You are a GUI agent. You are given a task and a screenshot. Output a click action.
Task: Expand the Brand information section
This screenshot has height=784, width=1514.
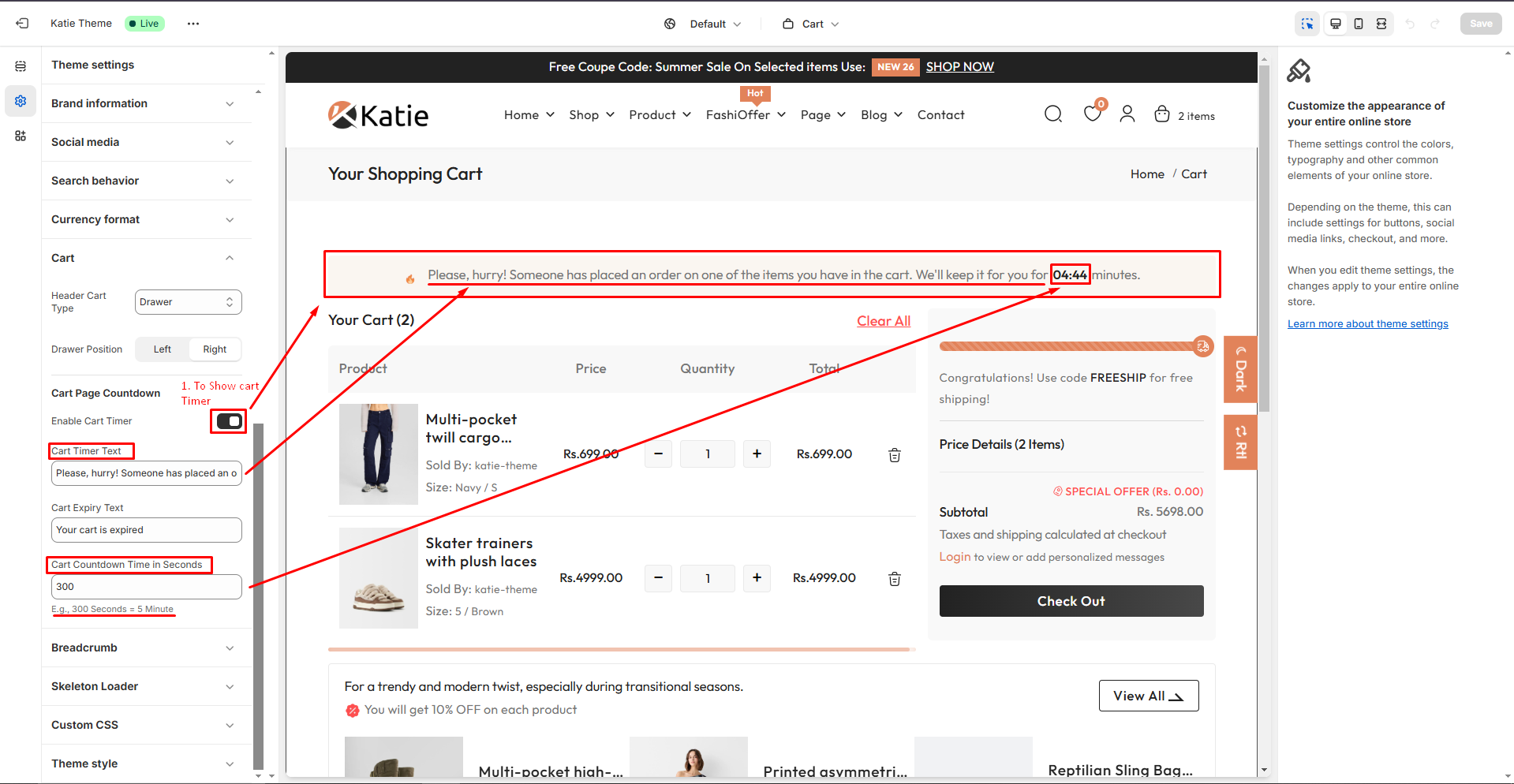pyautogui.click(x=142, y=103)
